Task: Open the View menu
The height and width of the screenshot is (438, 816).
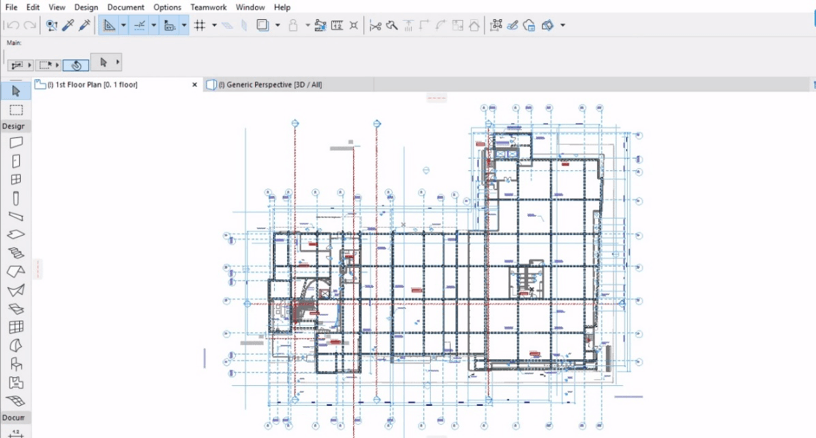Action: coord(57,7)
